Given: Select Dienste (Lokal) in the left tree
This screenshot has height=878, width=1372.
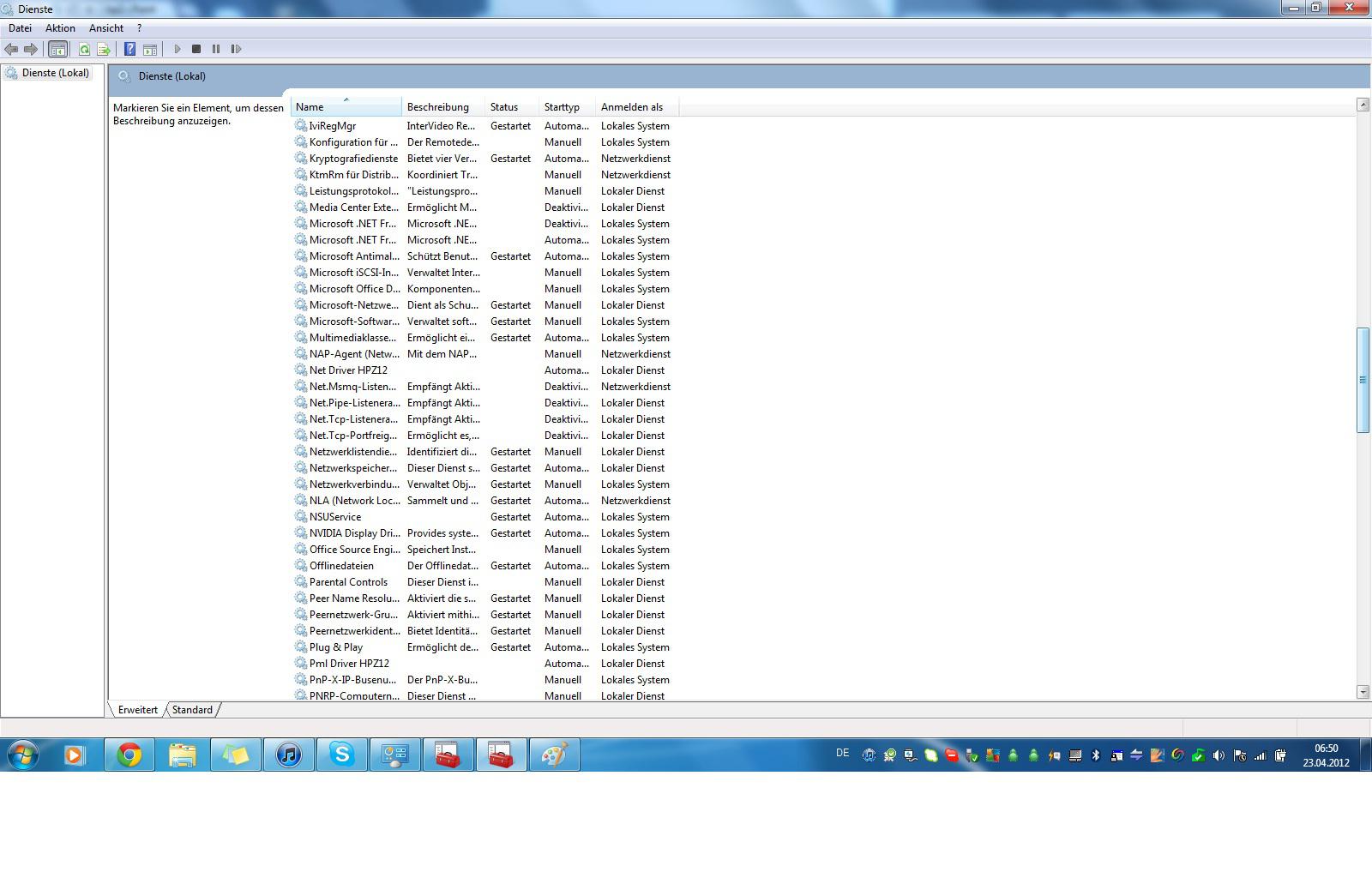Looking at the screenshot, I should (56, 73).
